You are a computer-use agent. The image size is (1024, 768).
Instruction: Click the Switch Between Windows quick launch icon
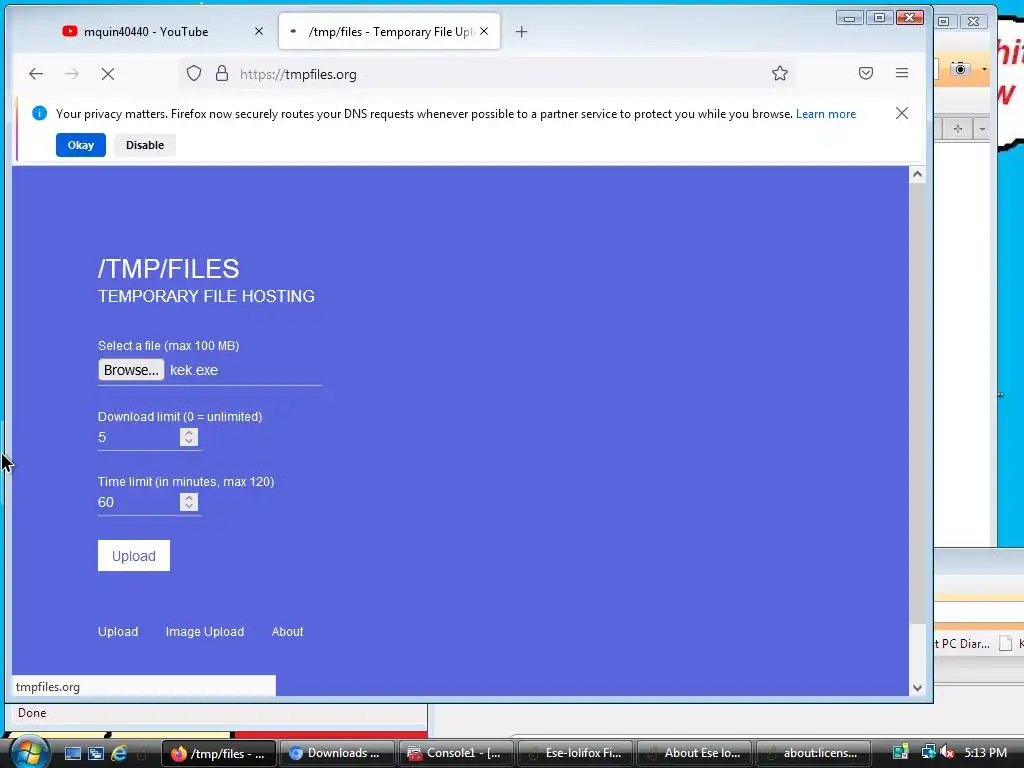tap(96, 754)
